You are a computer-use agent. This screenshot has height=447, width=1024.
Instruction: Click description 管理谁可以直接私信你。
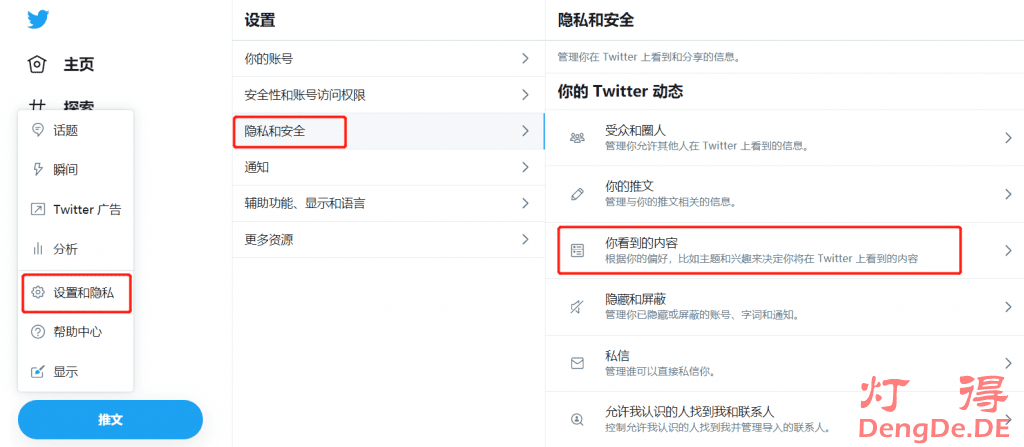[x=660, y=372]
